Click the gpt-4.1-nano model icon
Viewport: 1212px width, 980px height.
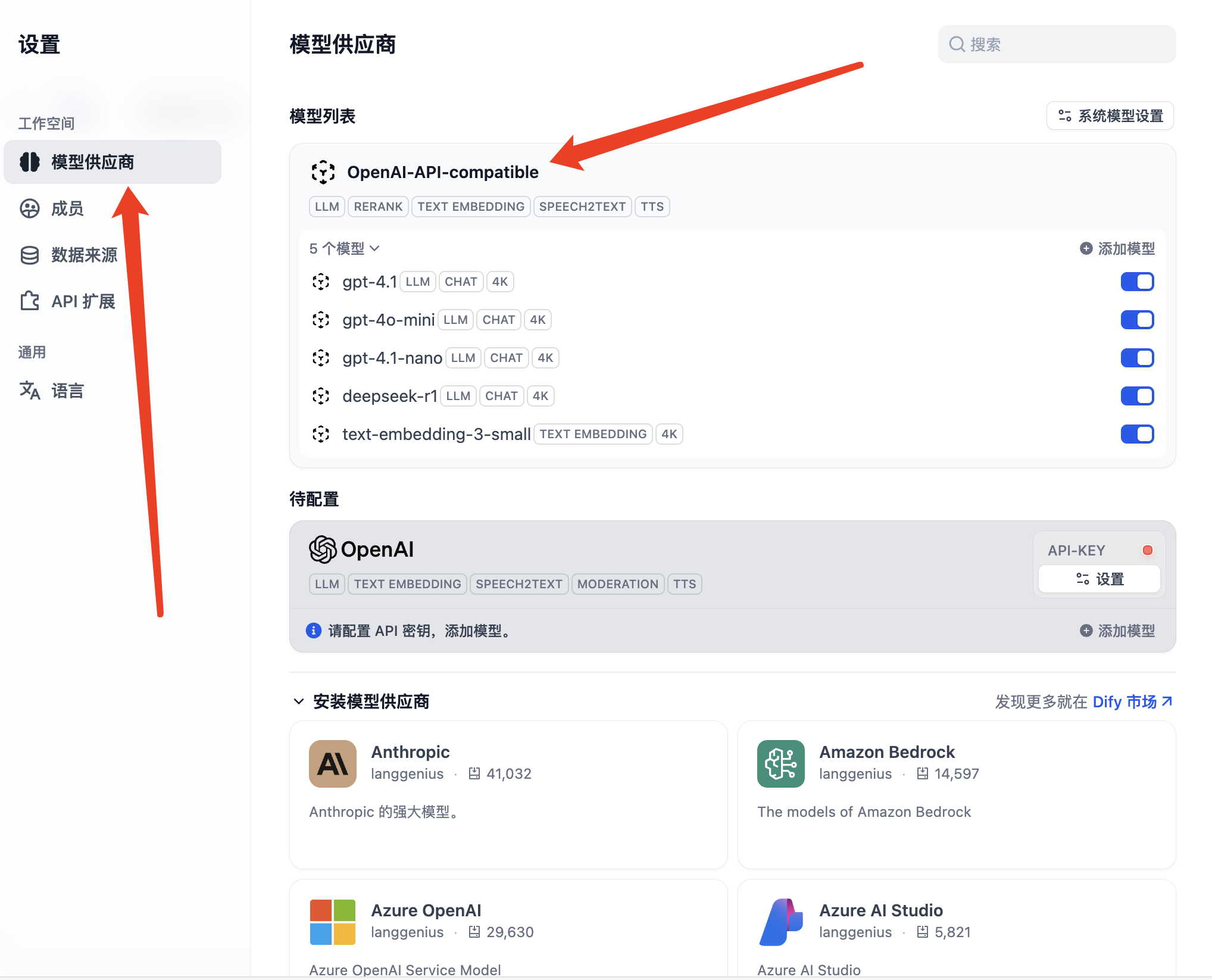coord(321,358)
